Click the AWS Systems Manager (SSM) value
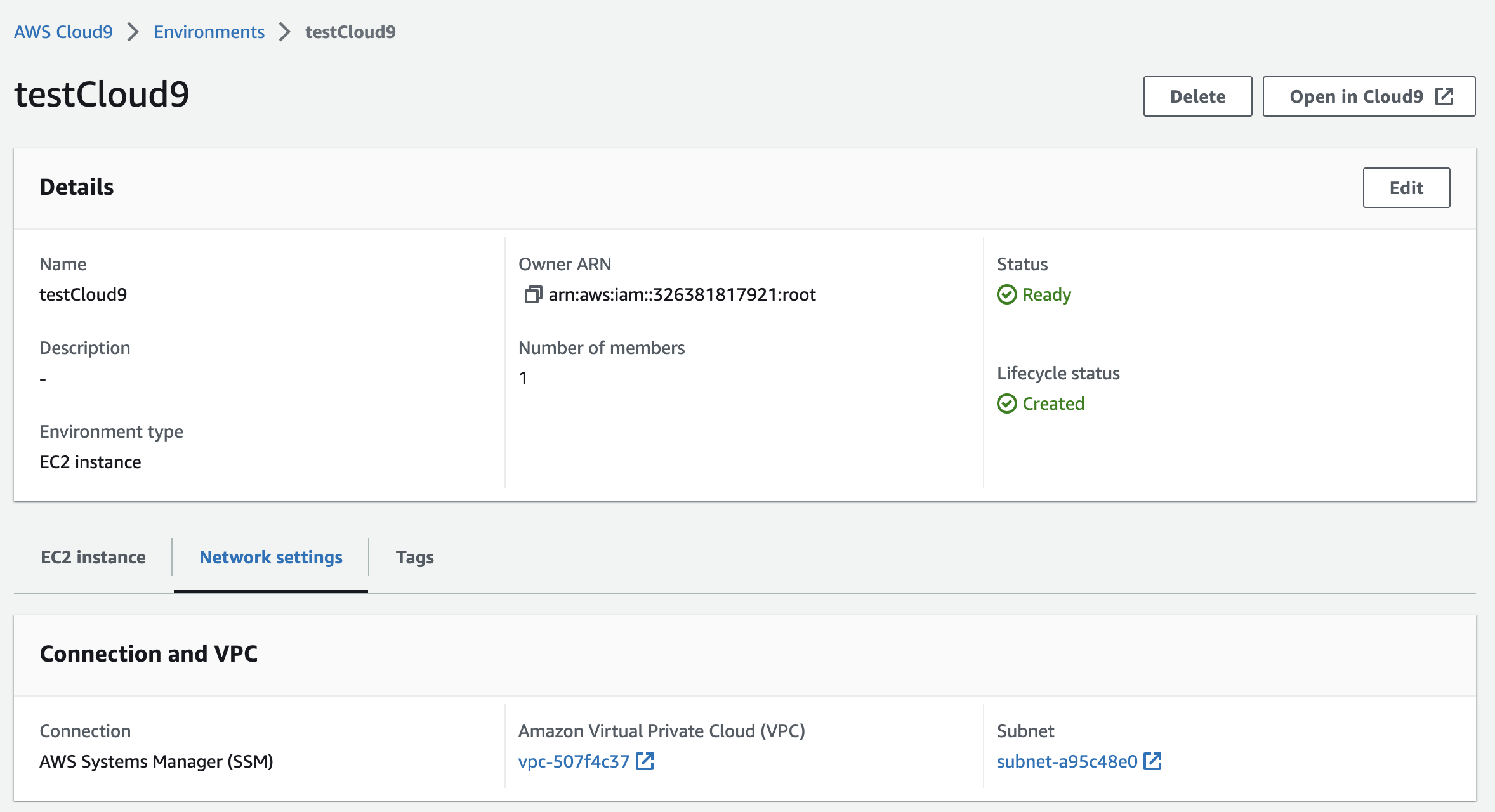This screenshot has width=1495, height=812. pos(156,761)
